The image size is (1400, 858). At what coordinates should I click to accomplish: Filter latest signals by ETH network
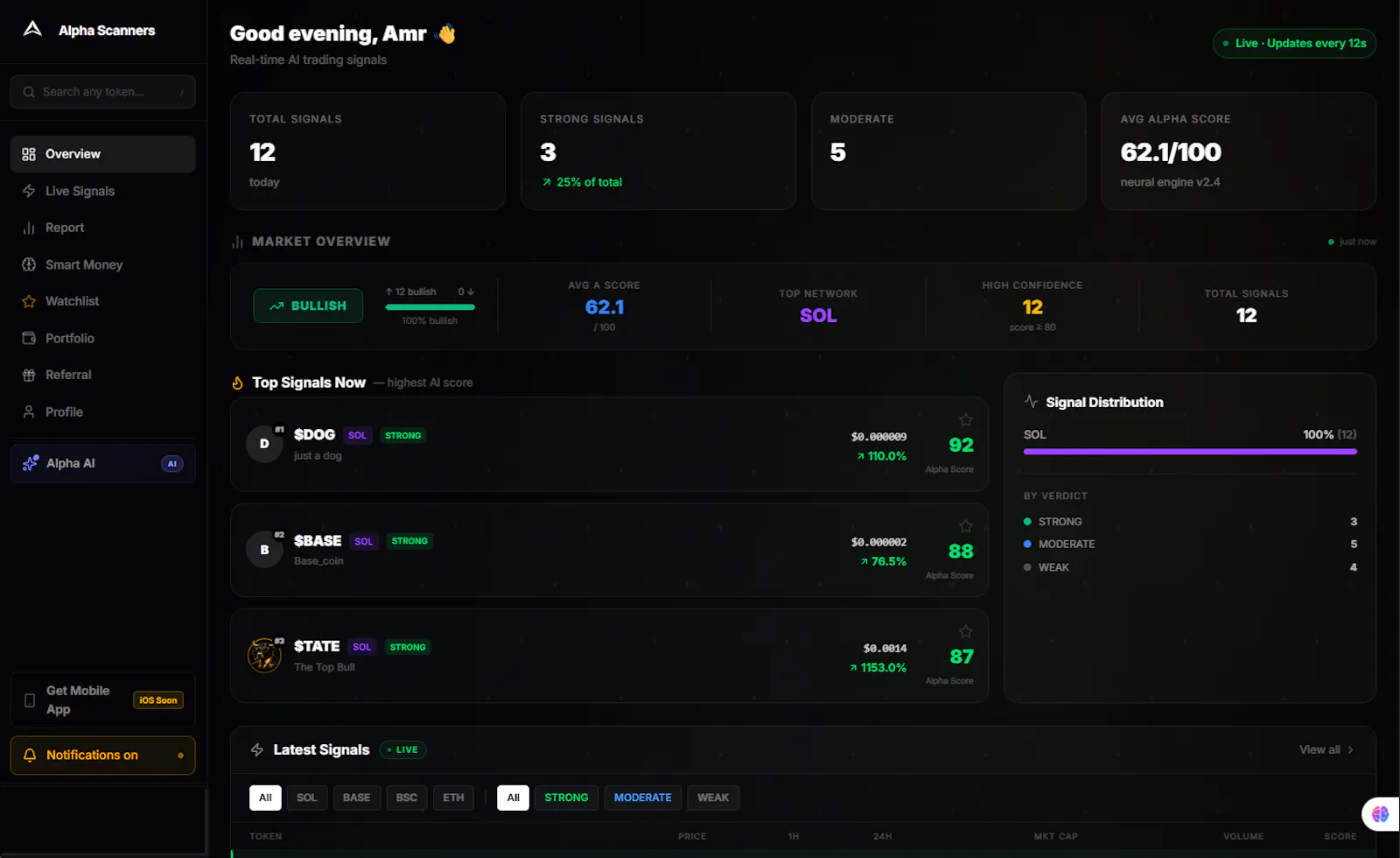click(x=453, y=798)
